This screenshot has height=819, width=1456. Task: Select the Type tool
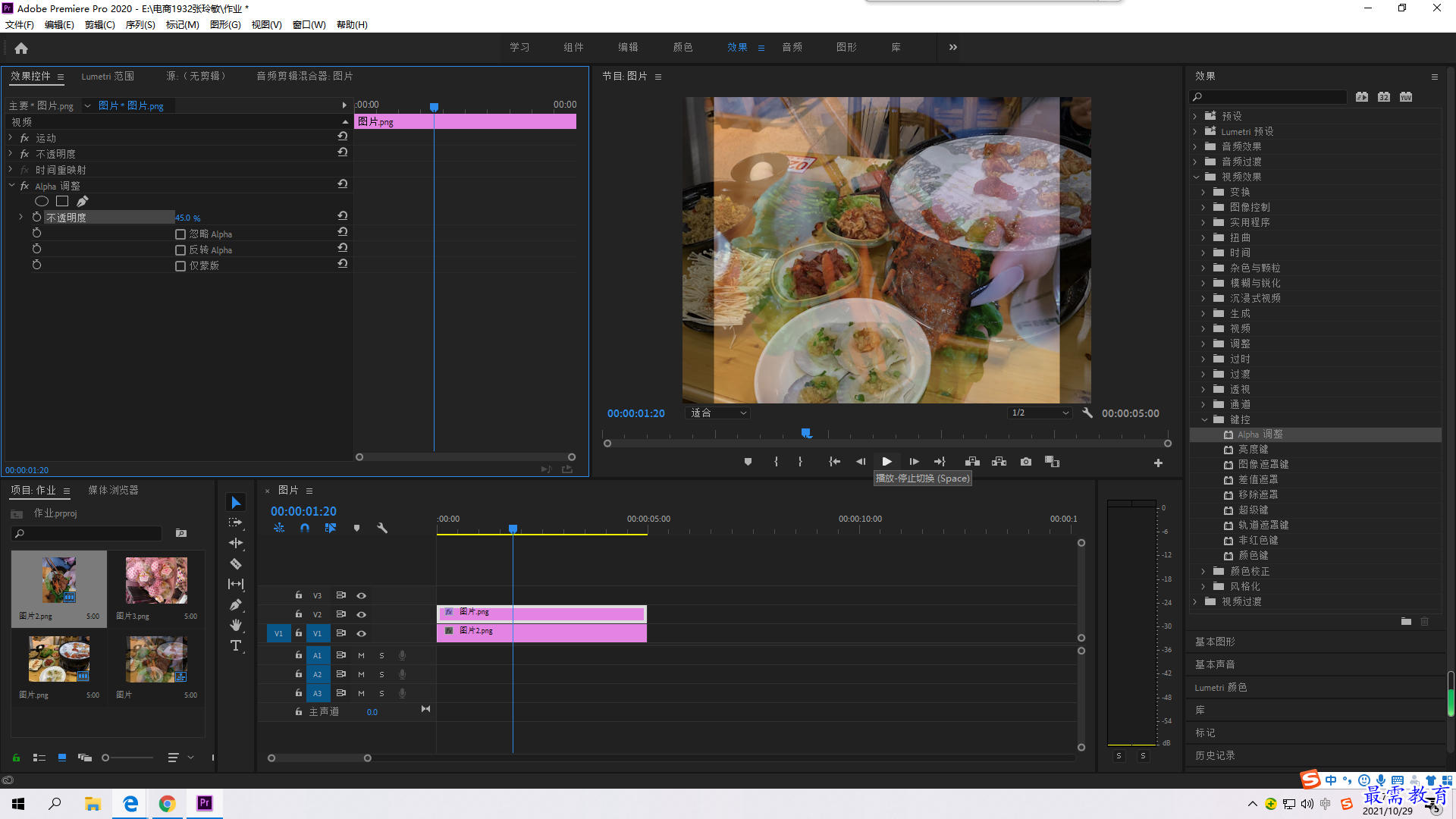(x=236, y=645)
